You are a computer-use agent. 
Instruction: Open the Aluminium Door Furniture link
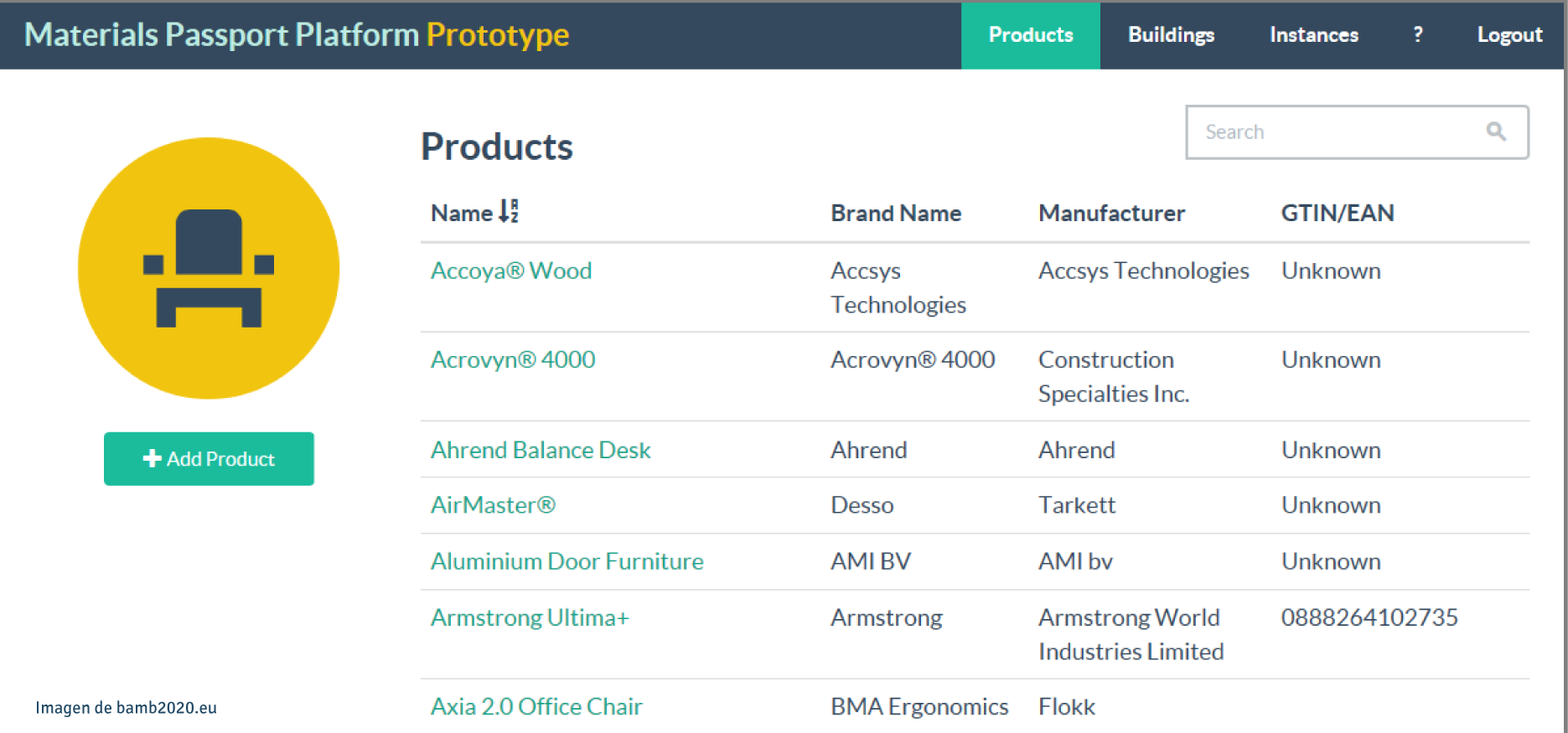coord(567,561)
